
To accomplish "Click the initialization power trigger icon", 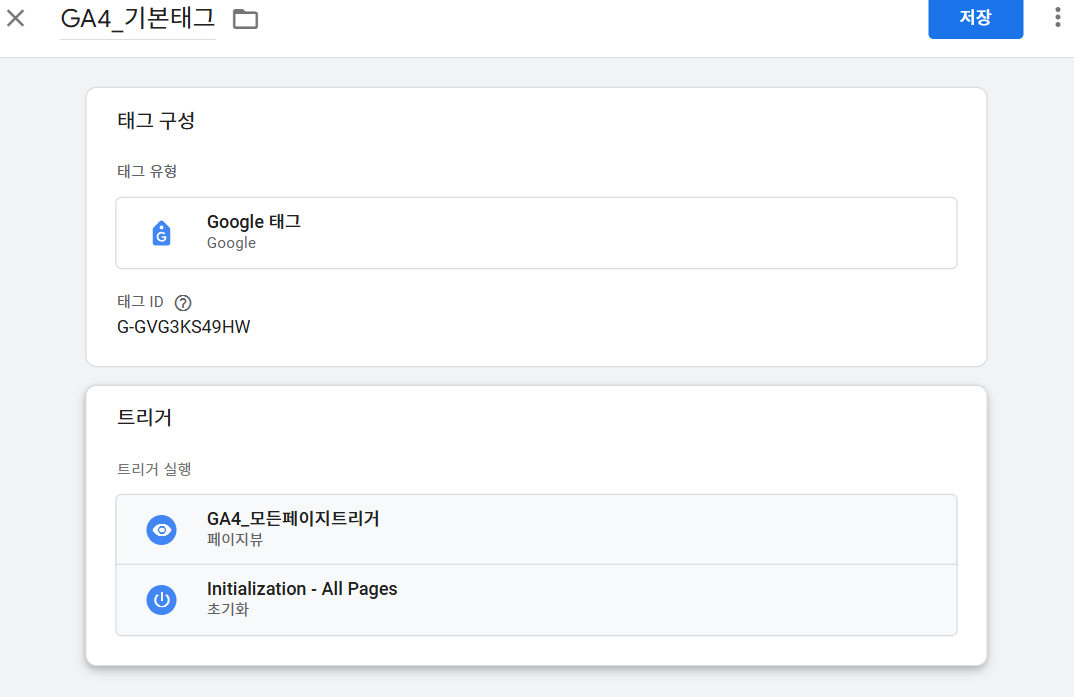I will coord(162,600).
